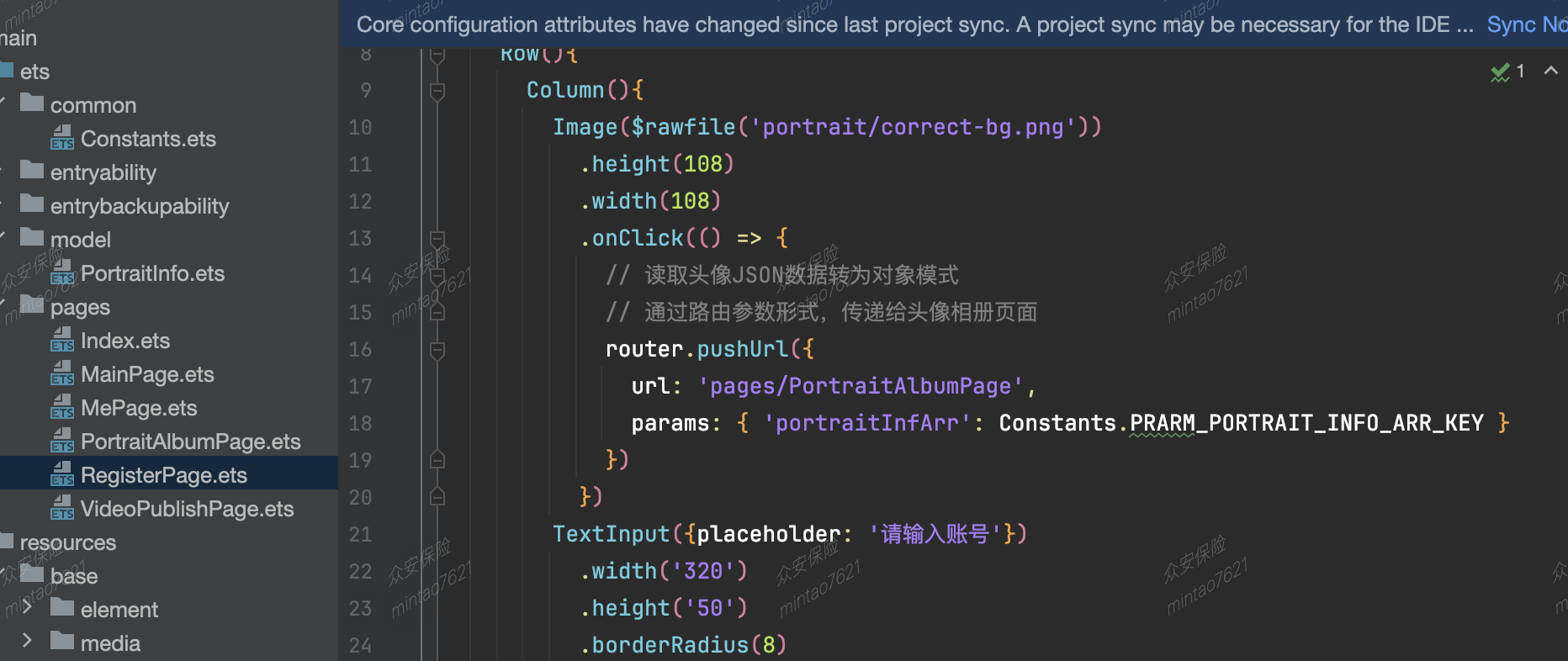The width and height of the screenshot is (1568, 661).
Task: Open Index.ets in pages folder
Action: (125, 341)
